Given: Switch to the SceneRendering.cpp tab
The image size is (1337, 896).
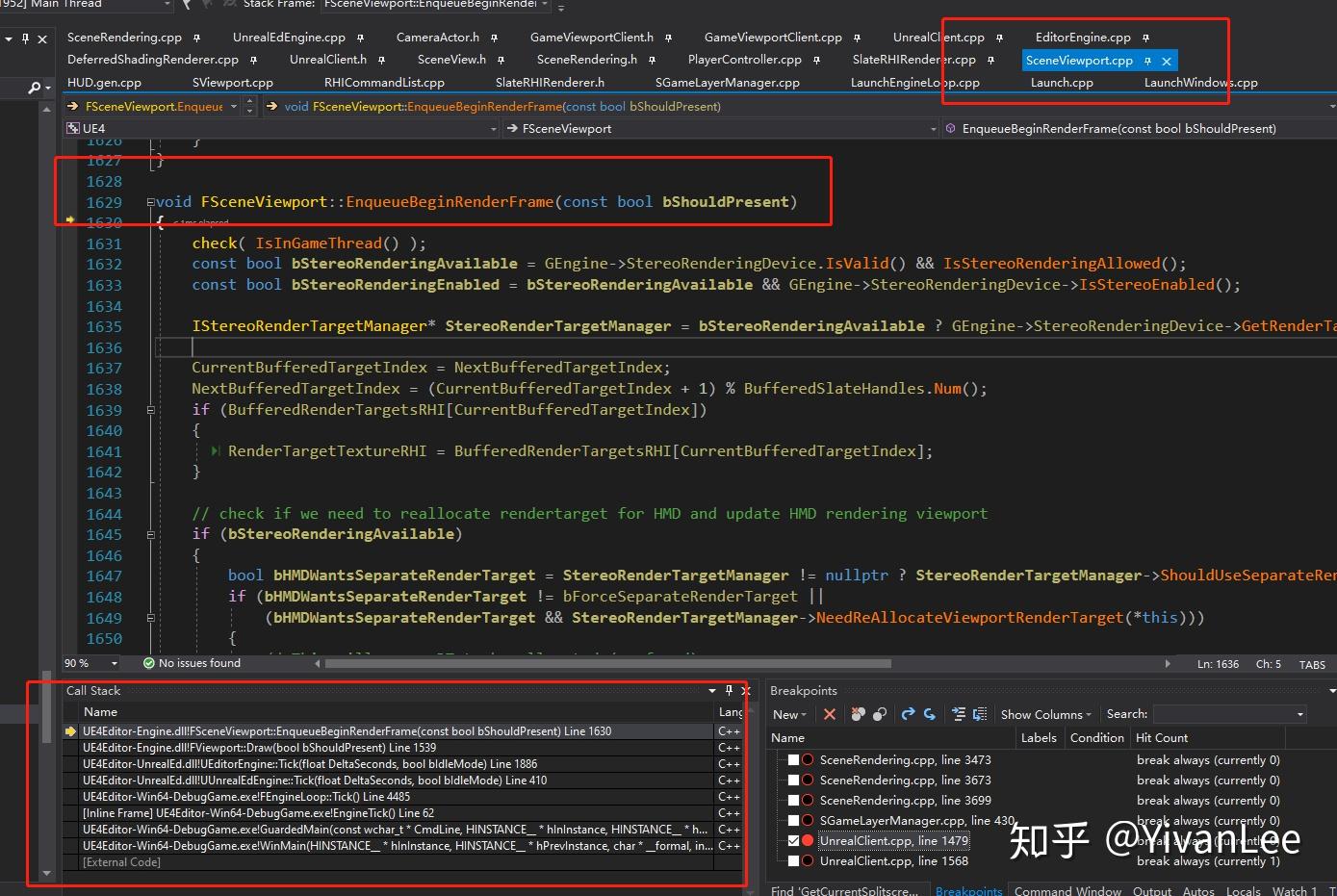Looking at the screenshot, I should (124, 38).
